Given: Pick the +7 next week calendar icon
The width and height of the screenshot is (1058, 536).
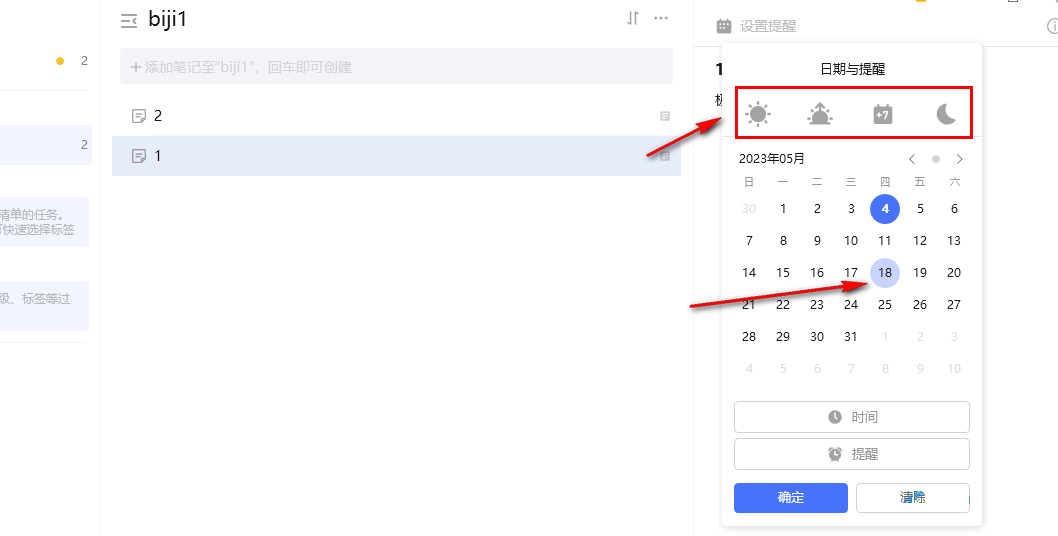Looking at the screenshot, I should point(883,115).
